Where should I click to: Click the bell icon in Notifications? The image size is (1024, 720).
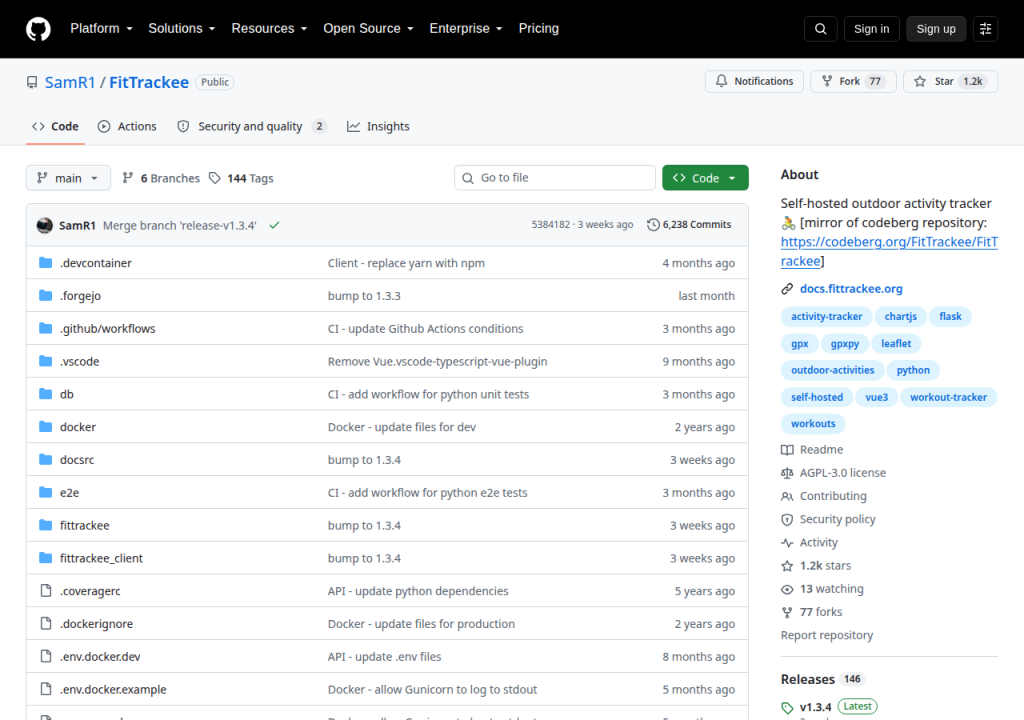[x=721, y=81]
